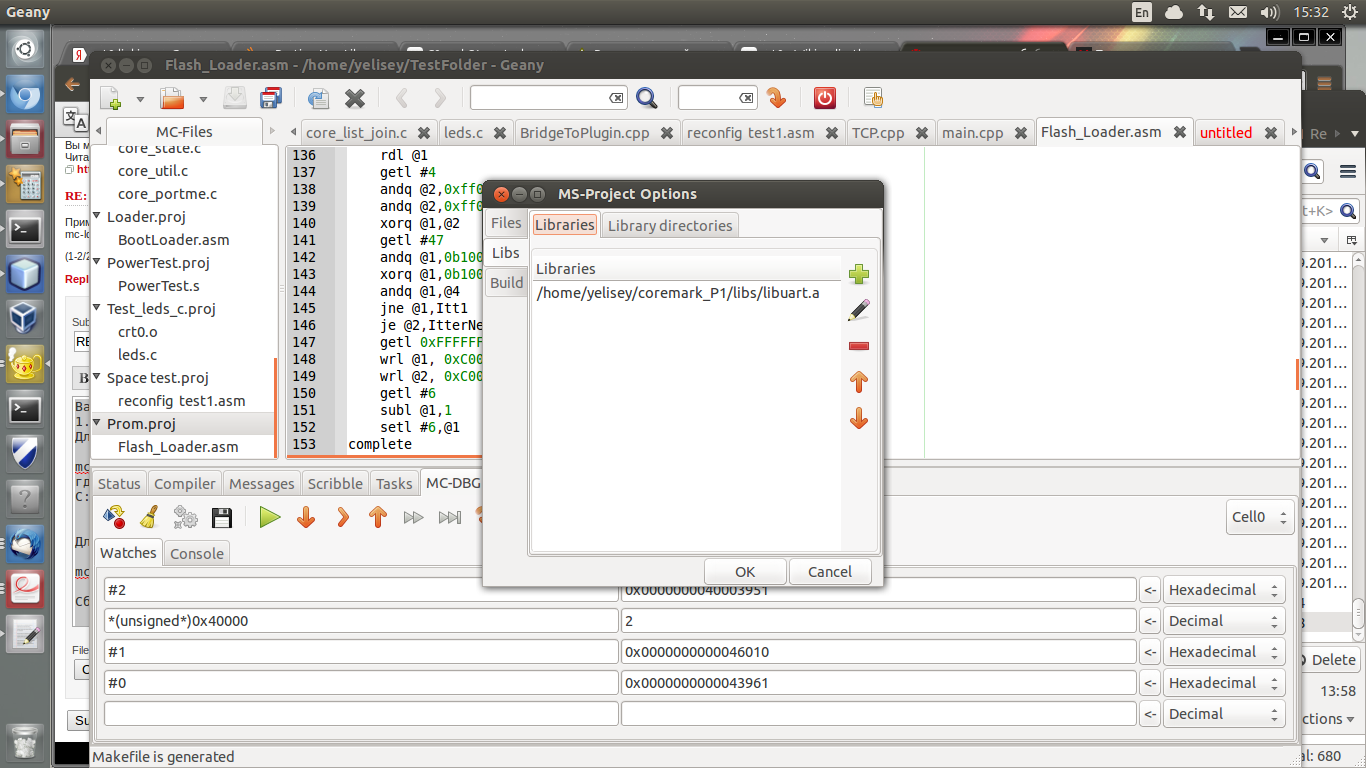The image size is (1366, 768).
Task: Move library down with the arrow icon
Action: (x=858, y=418)
